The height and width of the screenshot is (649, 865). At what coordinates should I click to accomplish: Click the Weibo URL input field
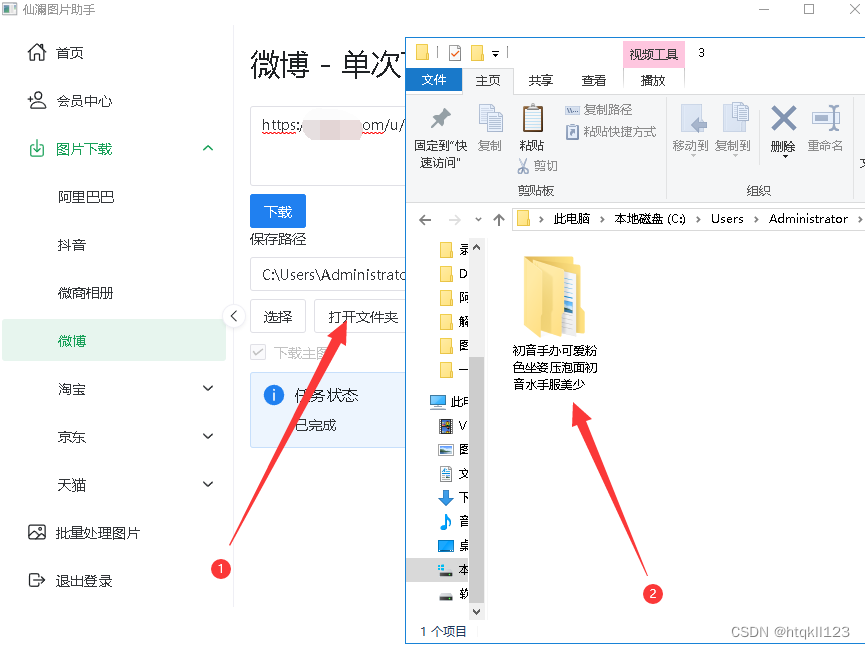pos(329,146)
